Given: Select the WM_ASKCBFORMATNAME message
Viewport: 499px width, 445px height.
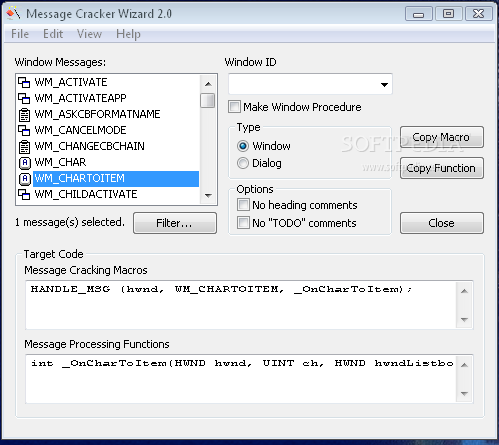Looking at the screenshot, I should point(97,114).
